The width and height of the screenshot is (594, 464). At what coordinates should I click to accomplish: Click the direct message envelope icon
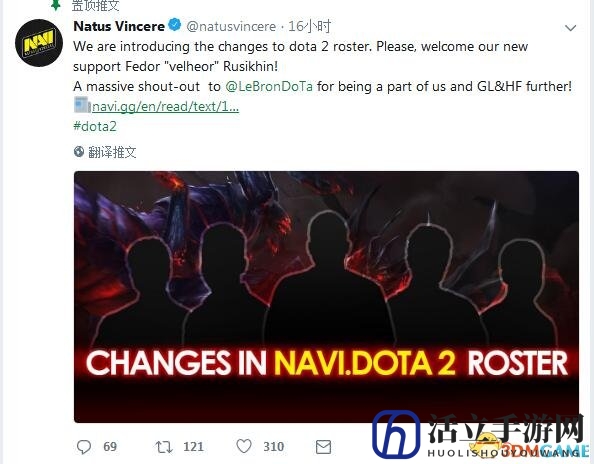(323, 447)
